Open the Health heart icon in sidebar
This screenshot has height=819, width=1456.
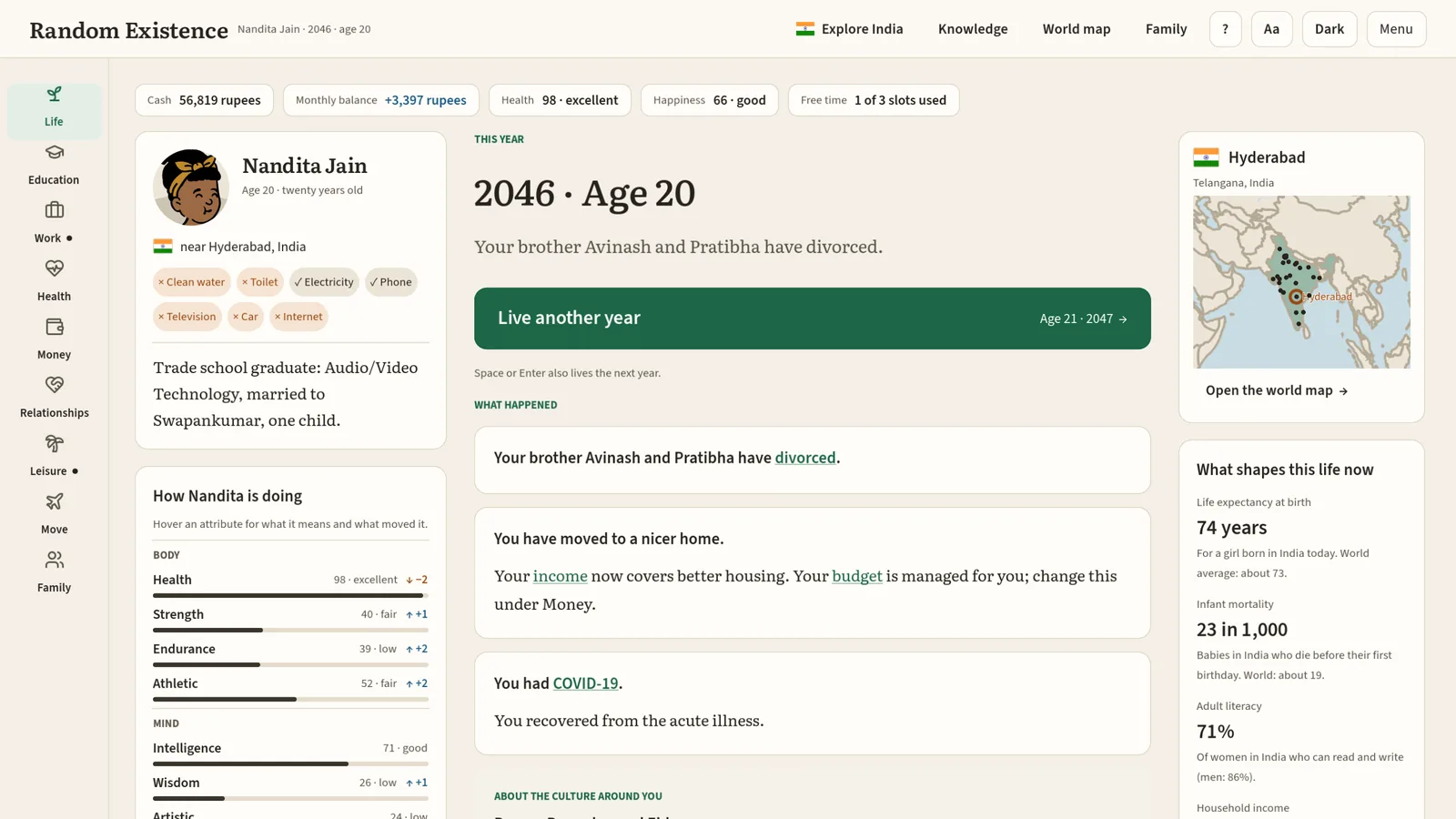click(55, 268)
